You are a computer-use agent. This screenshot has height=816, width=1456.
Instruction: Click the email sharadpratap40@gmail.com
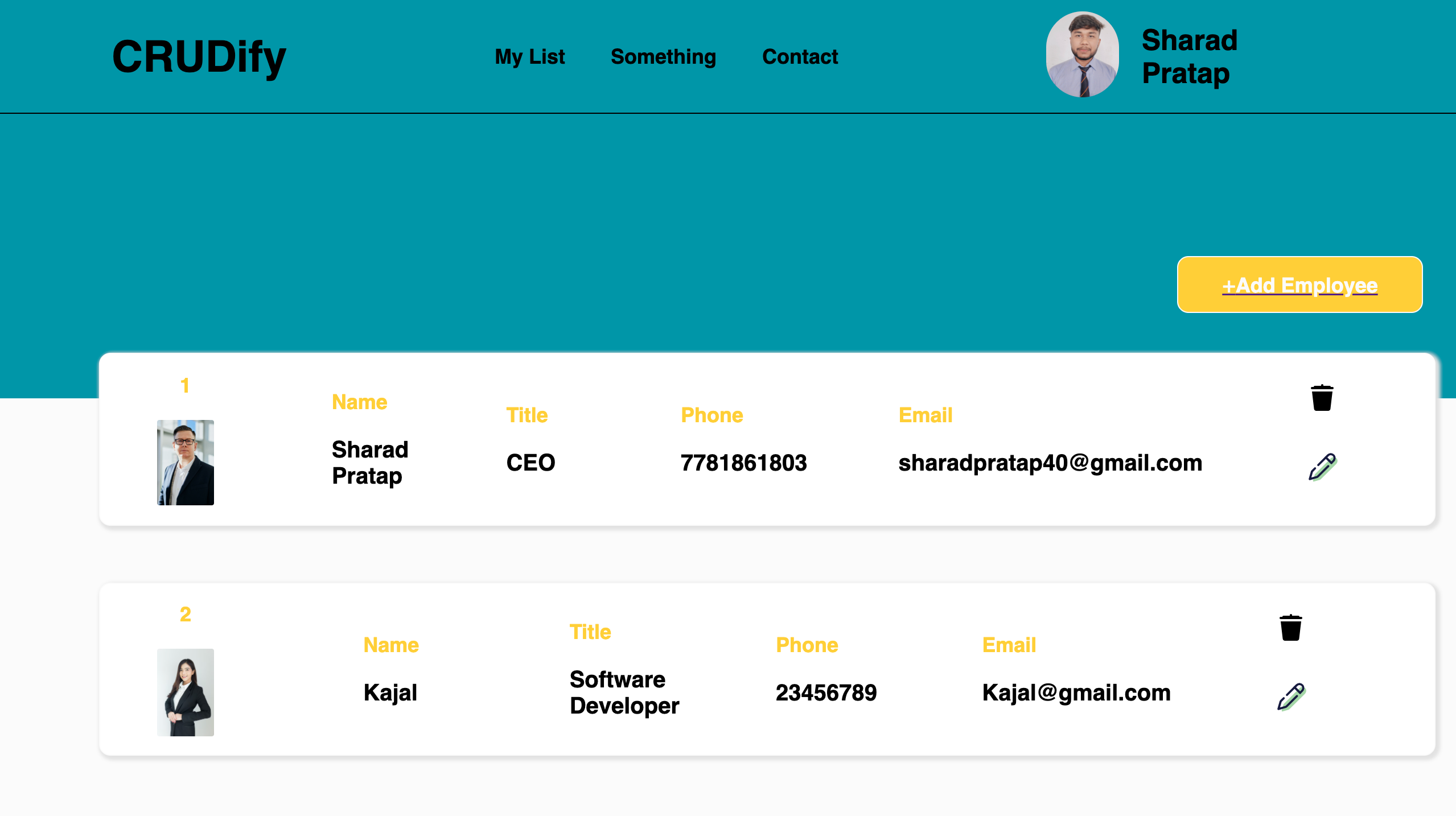[1050, 463]
